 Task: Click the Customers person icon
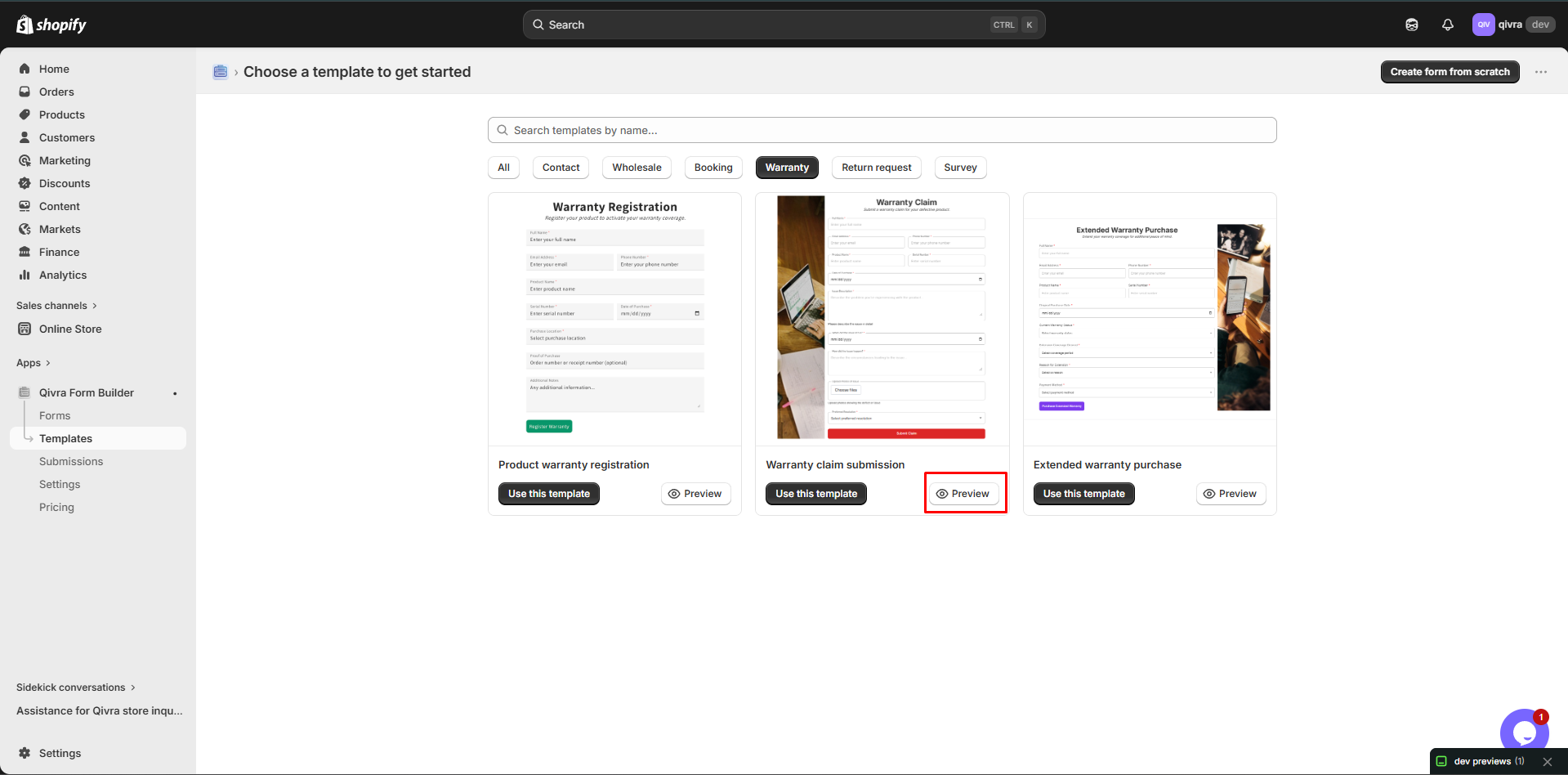25,137
